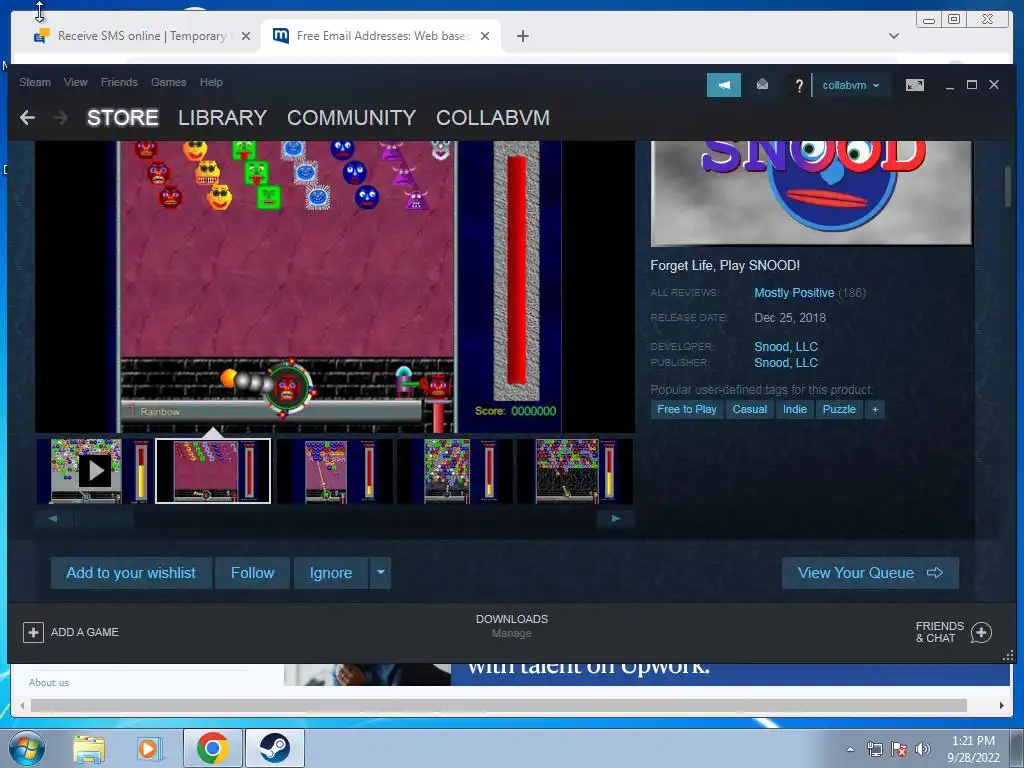Expand Chrome tab search chevron
This screenshot has height=768, width=1024.
(894, 36)
